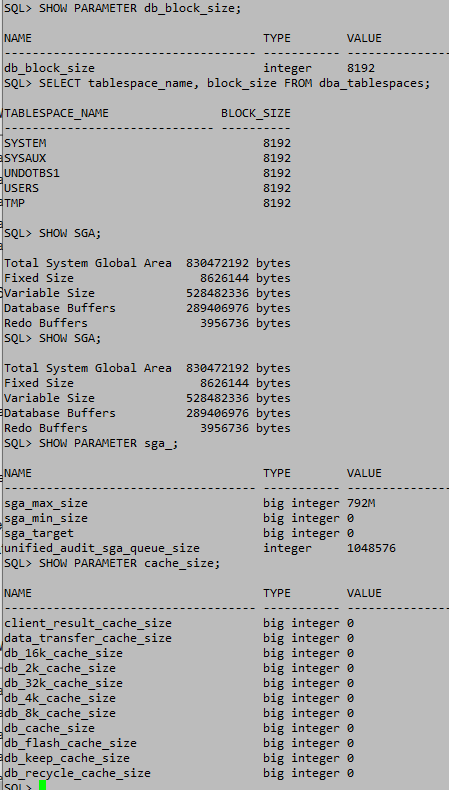
Task: Select the TMP tablespace name
Action: pyautogui.click(x=15, y=203)
